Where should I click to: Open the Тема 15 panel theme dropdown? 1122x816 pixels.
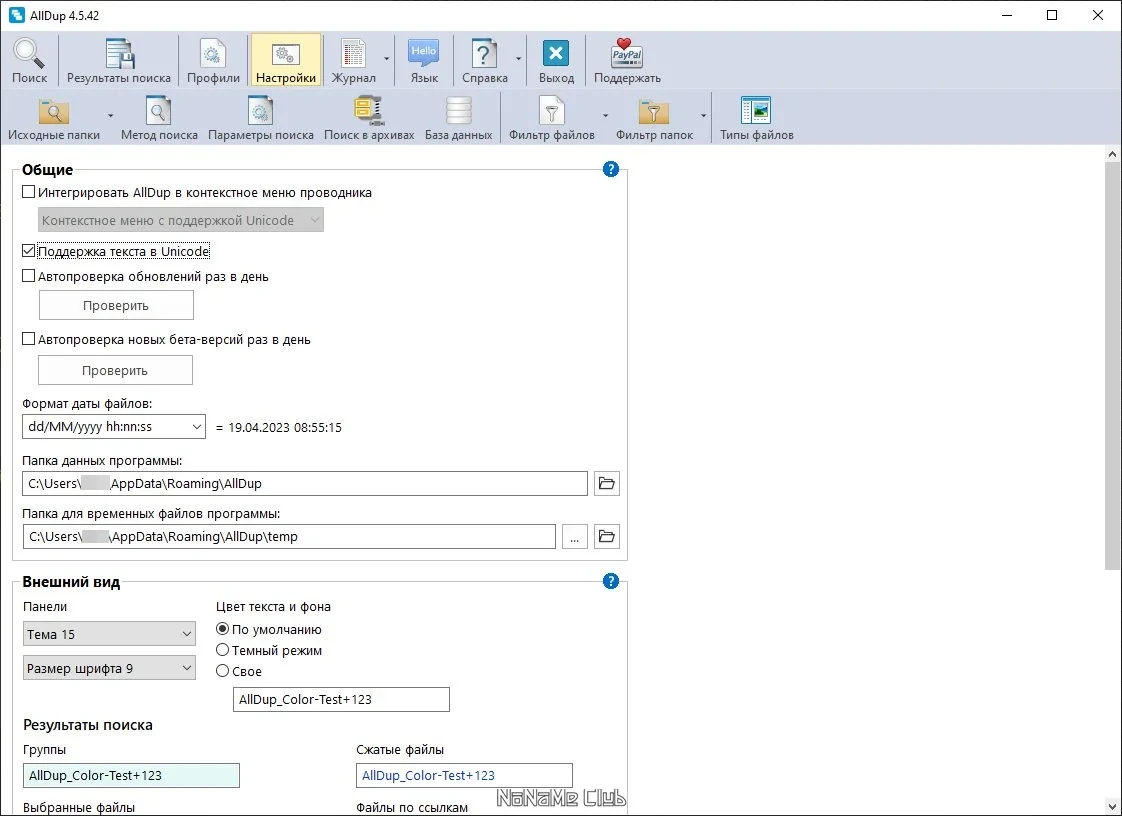[109, 634]
